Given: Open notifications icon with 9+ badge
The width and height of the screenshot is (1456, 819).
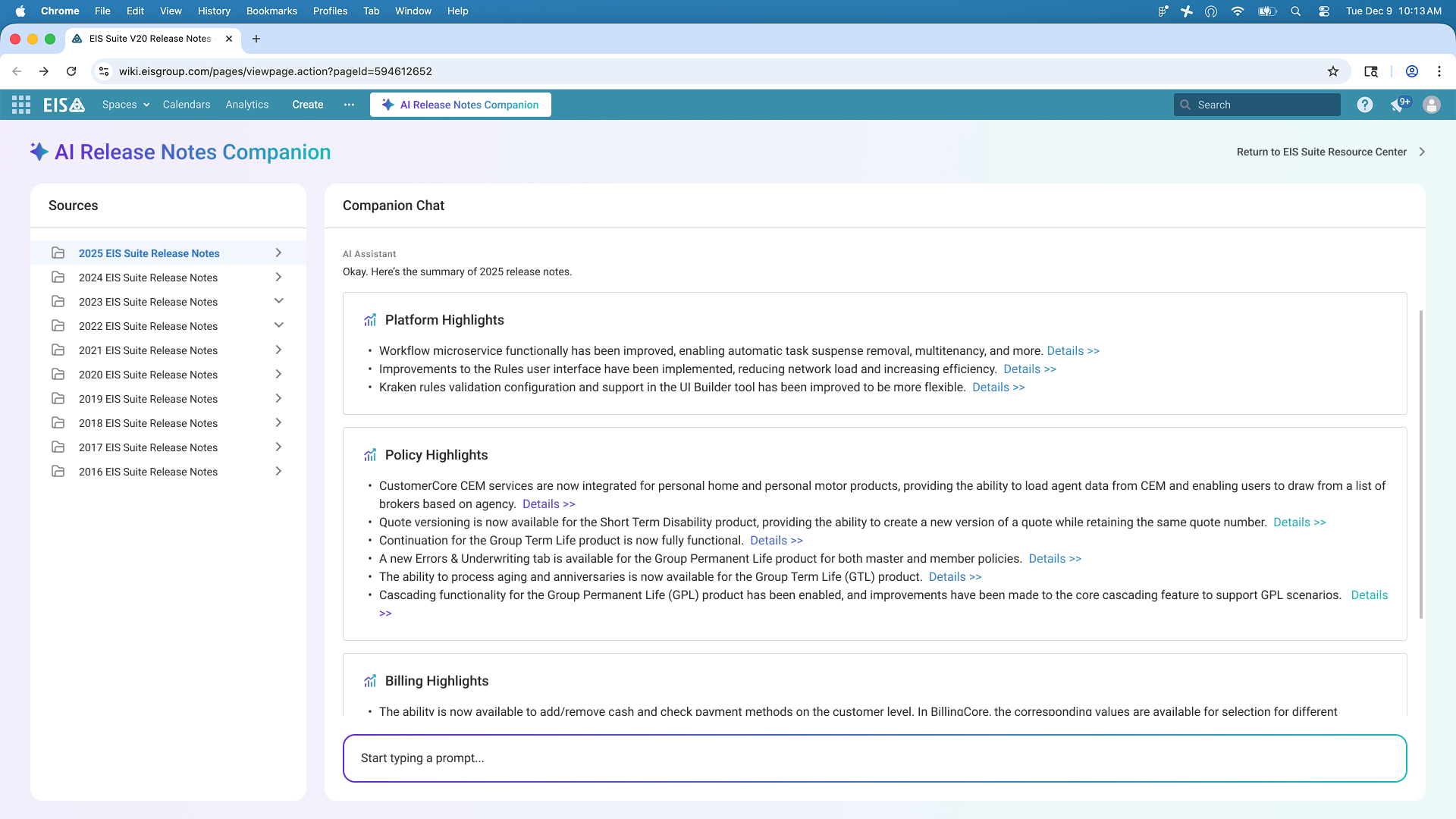Looking at the screenshot, I should point(1399,105).
